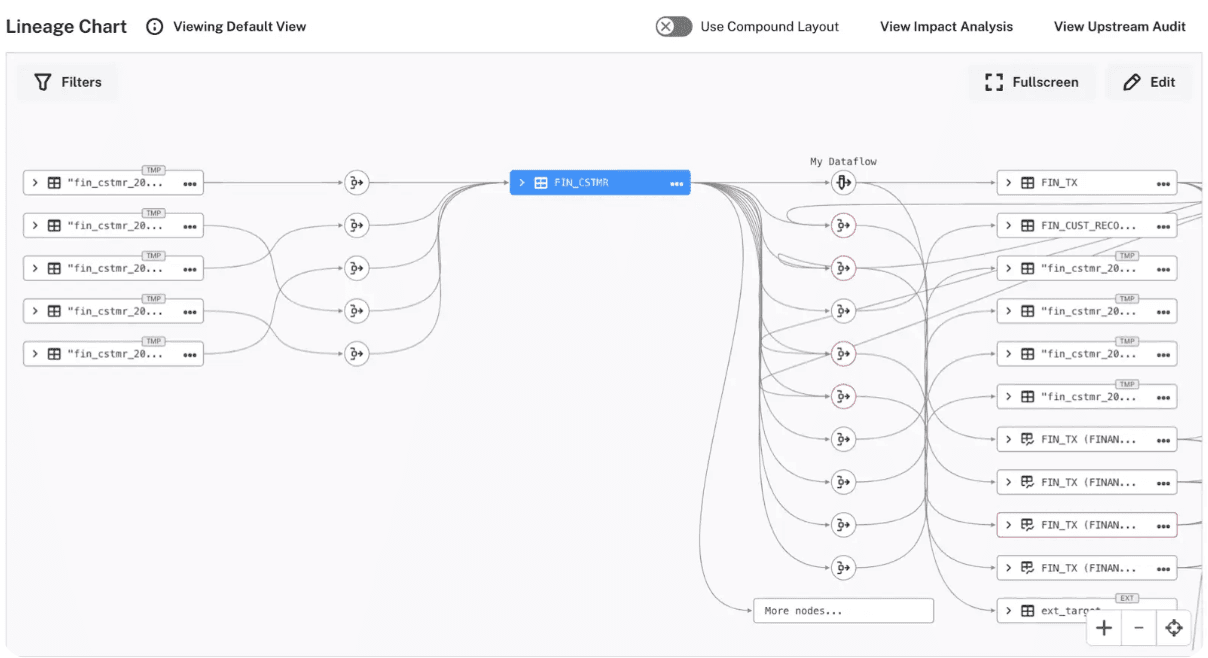
Task: Expand the FIN_CUST_RECO node chevron
Action: pyautogui.click(x=1009, y=225)
